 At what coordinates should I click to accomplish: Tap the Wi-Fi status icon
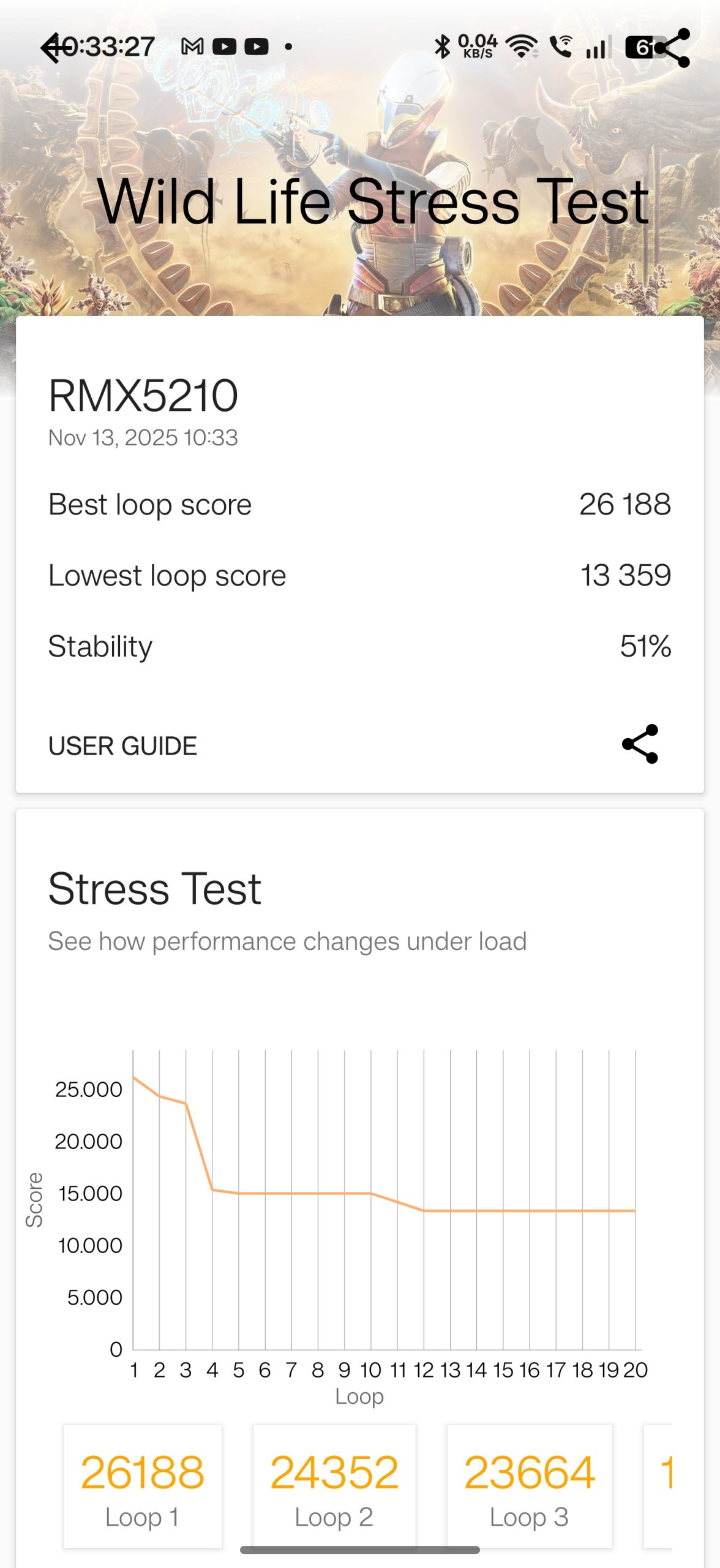521,47
